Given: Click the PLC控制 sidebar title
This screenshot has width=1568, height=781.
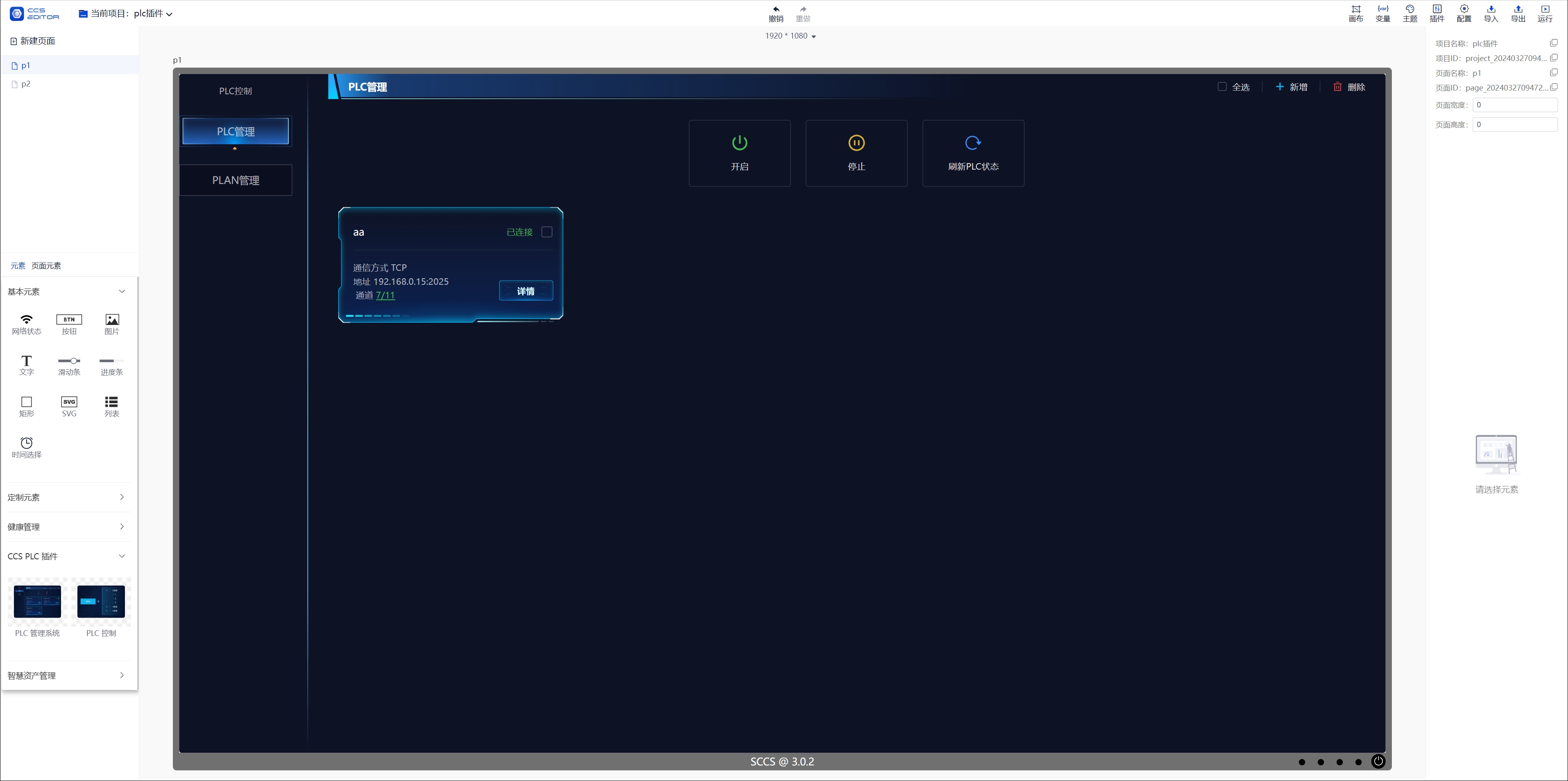Looking at the screenshot, I should 236,91.
